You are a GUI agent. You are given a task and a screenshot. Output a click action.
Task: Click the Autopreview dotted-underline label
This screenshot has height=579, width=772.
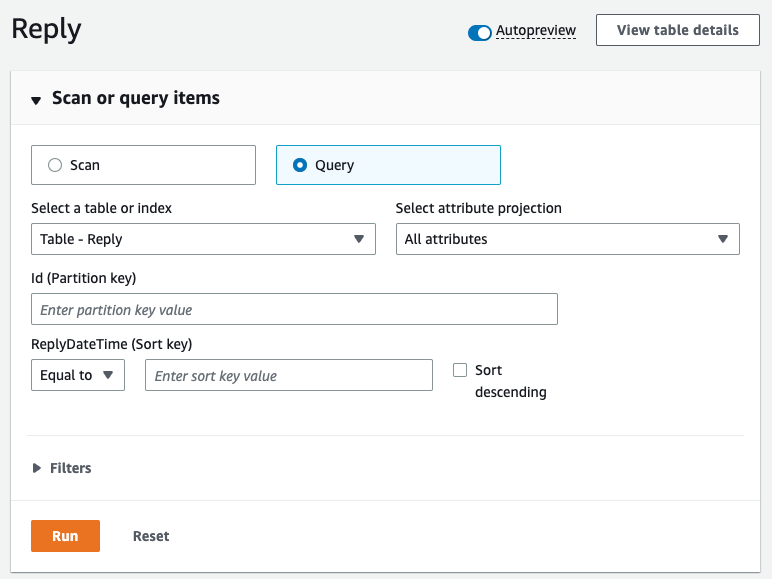(536, 31)
